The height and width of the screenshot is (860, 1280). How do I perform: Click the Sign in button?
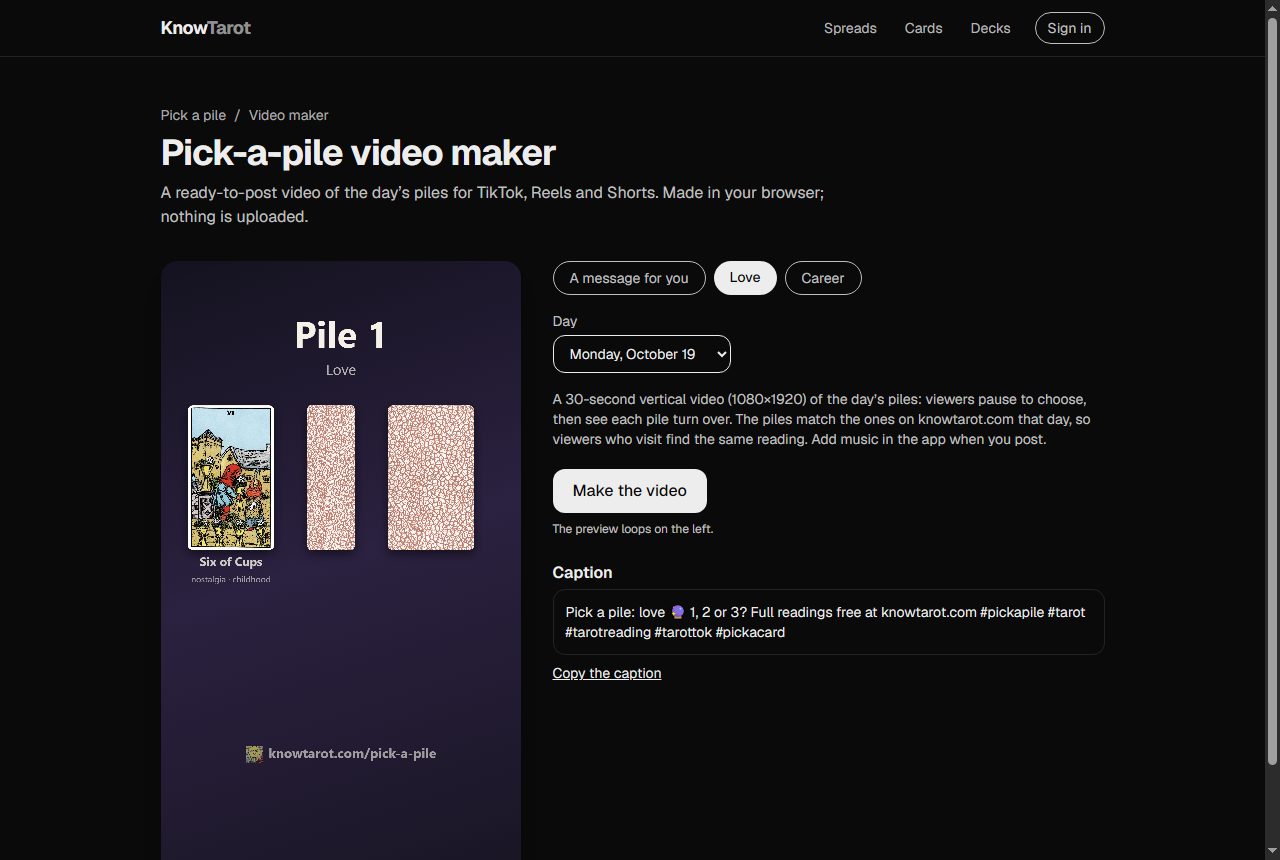(1069, 28)
